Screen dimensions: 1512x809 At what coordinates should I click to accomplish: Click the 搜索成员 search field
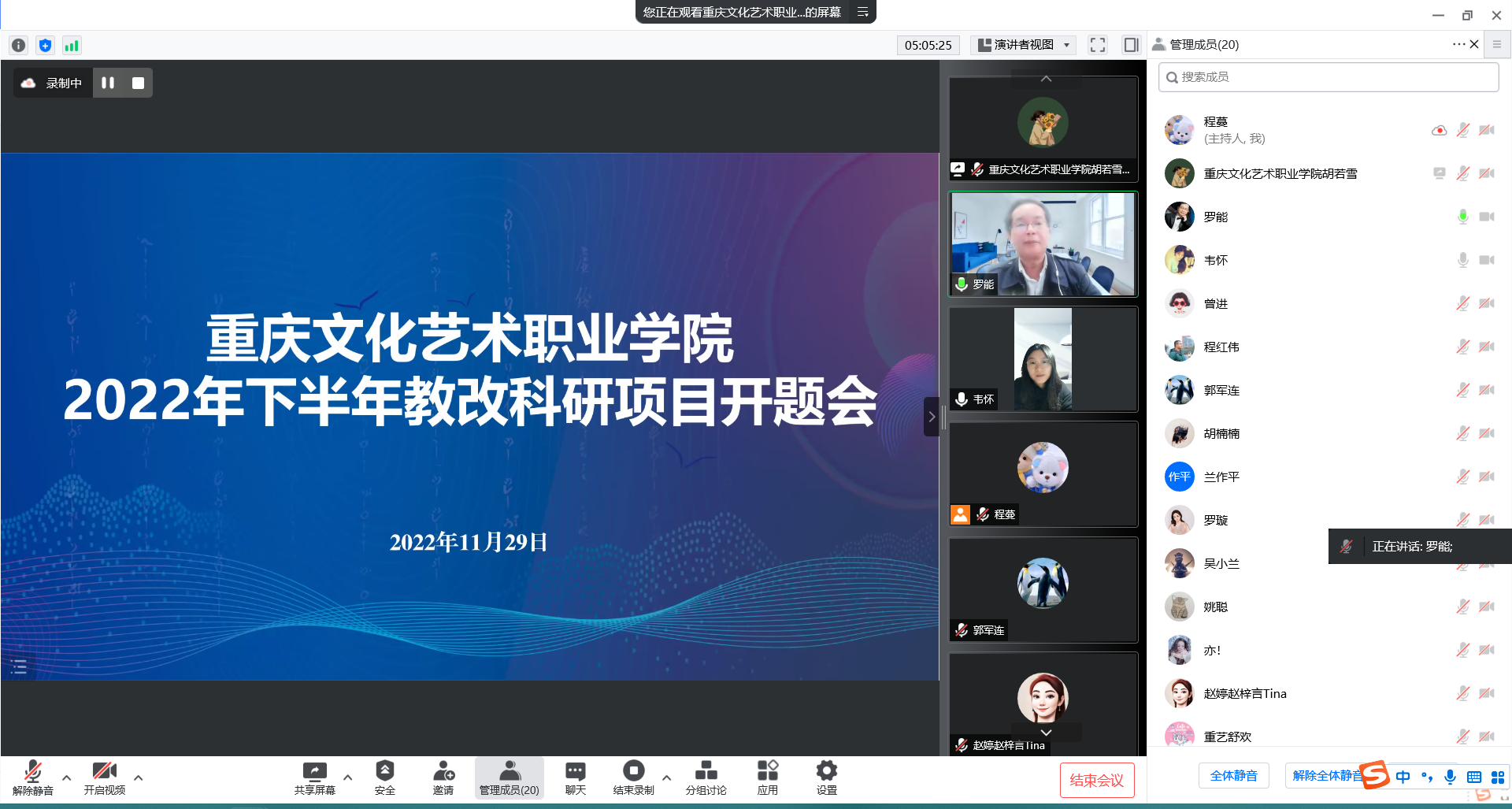[1328, 76]
